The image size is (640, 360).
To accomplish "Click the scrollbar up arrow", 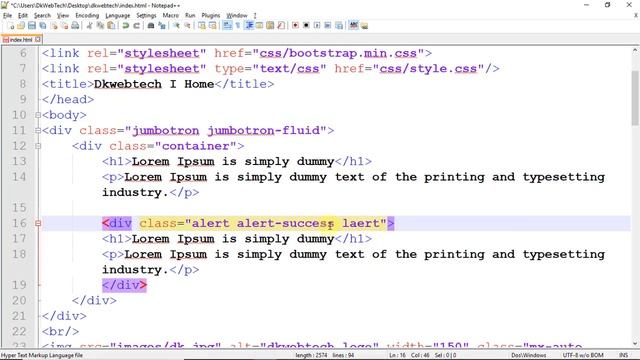I will tap(635, 51).
